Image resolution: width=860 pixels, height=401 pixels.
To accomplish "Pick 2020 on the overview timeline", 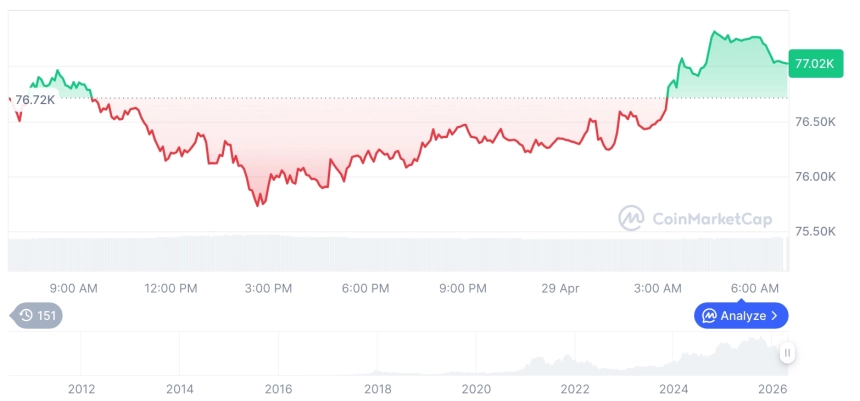I will coord(476,389).
